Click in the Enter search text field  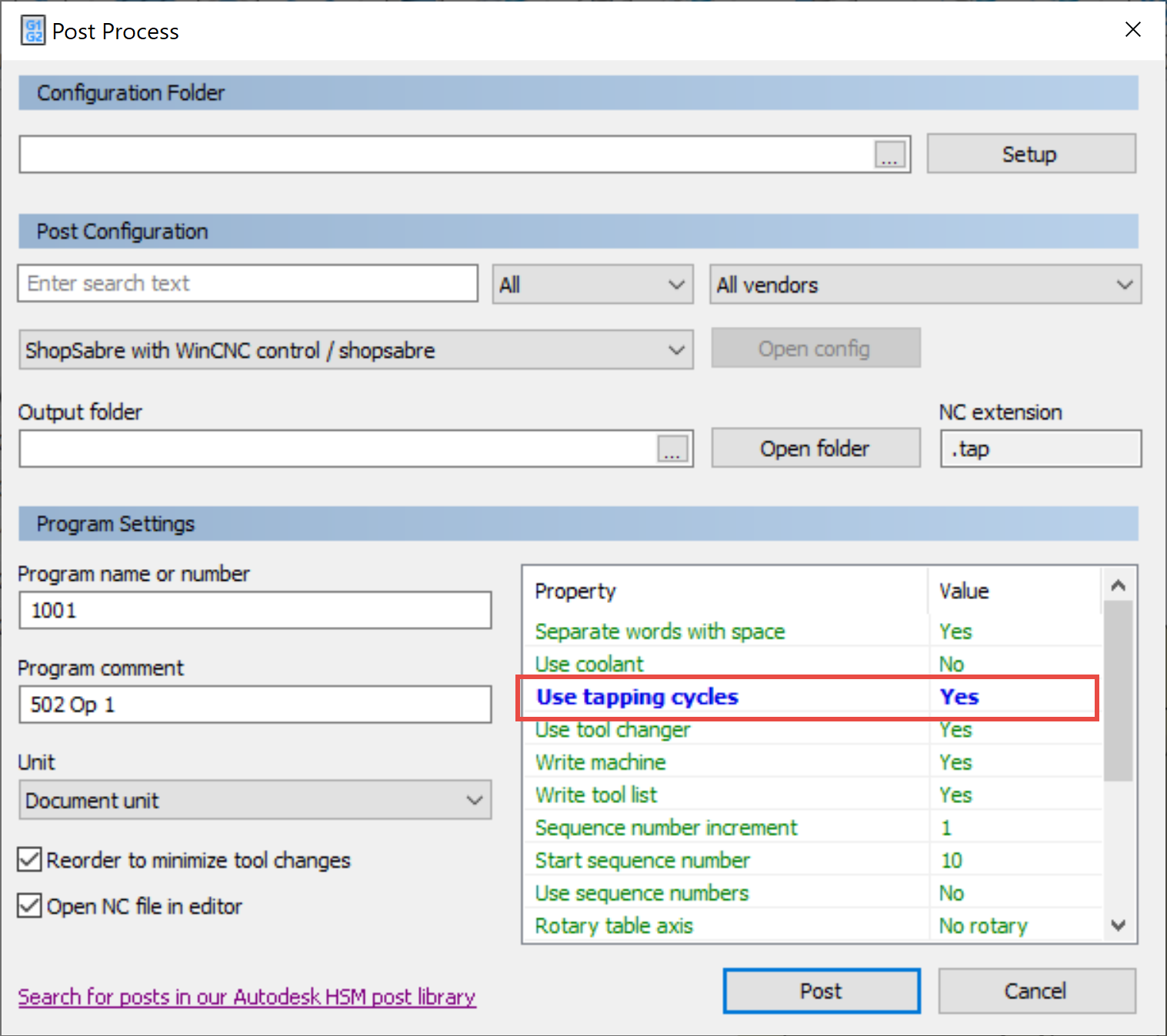[x=247, y=283]
